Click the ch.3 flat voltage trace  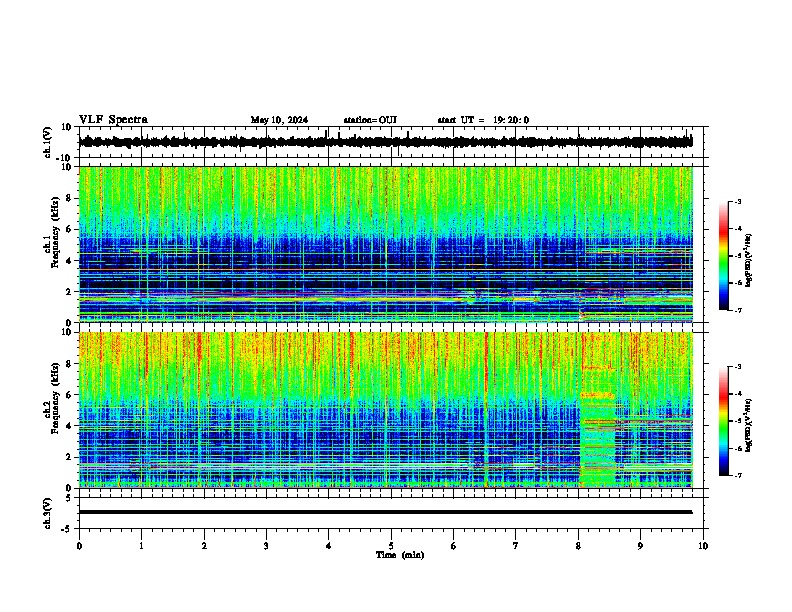(385, 512)
